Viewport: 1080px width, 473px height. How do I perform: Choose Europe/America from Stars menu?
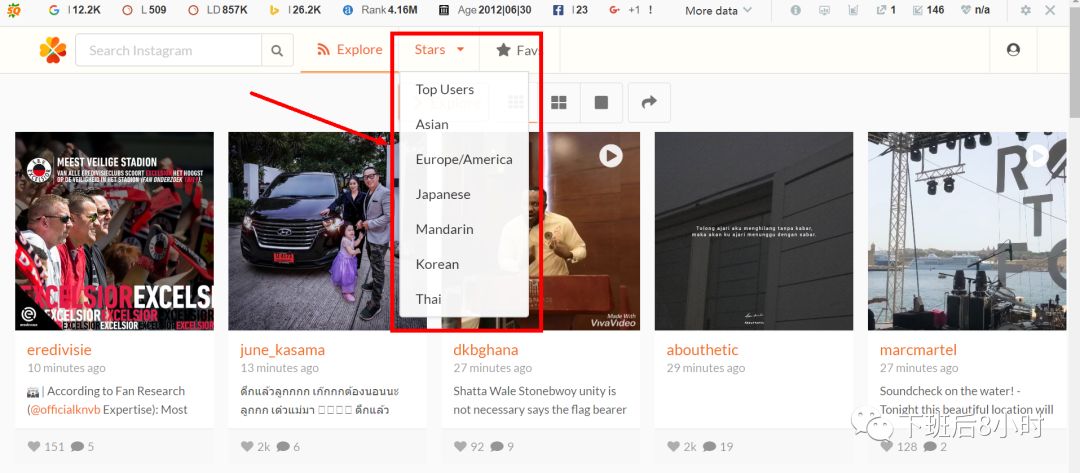464,160
